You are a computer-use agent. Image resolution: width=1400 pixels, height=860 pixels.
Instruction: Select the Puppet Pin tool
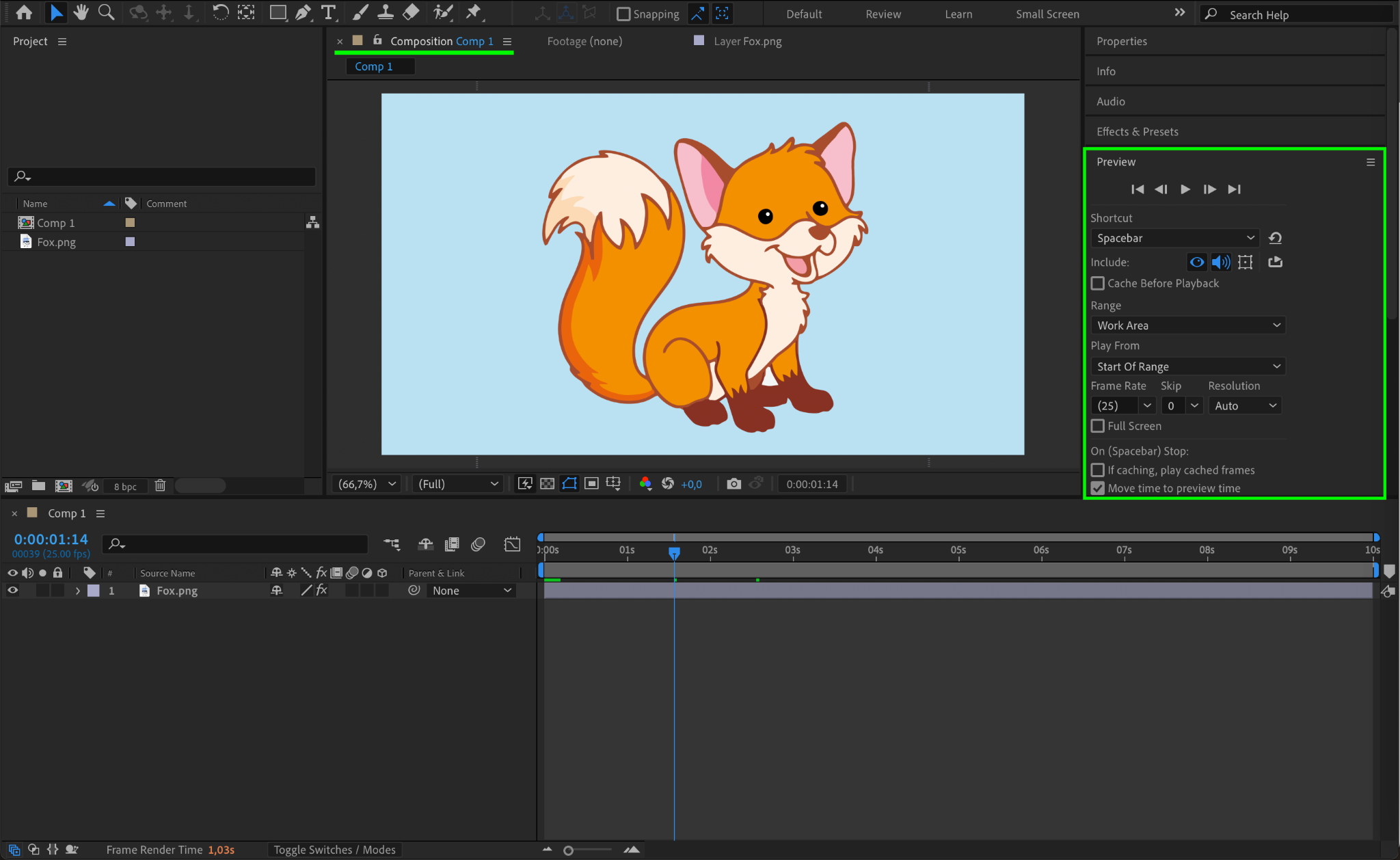473,12
